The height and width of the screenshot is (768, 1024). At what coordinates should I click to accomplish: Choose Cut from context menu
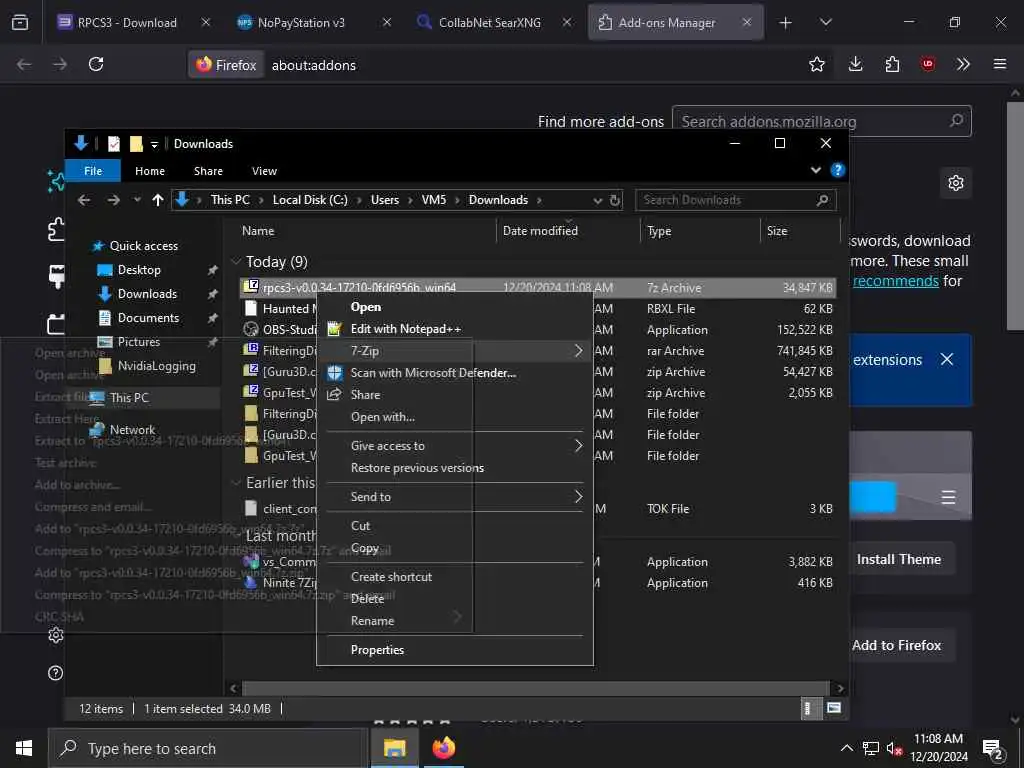click(360, 526)
